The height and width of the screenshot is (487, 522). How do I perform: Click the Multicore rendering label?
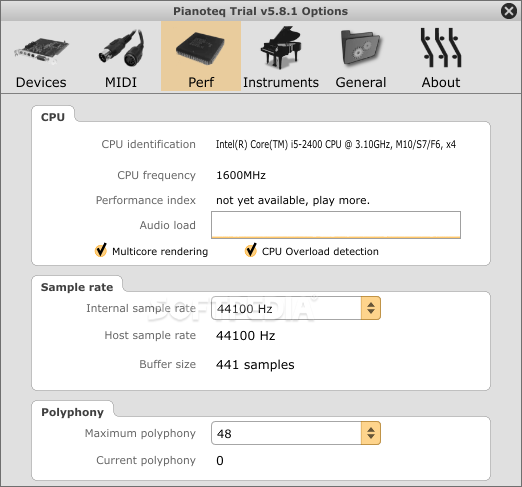[x=160, y=251]
